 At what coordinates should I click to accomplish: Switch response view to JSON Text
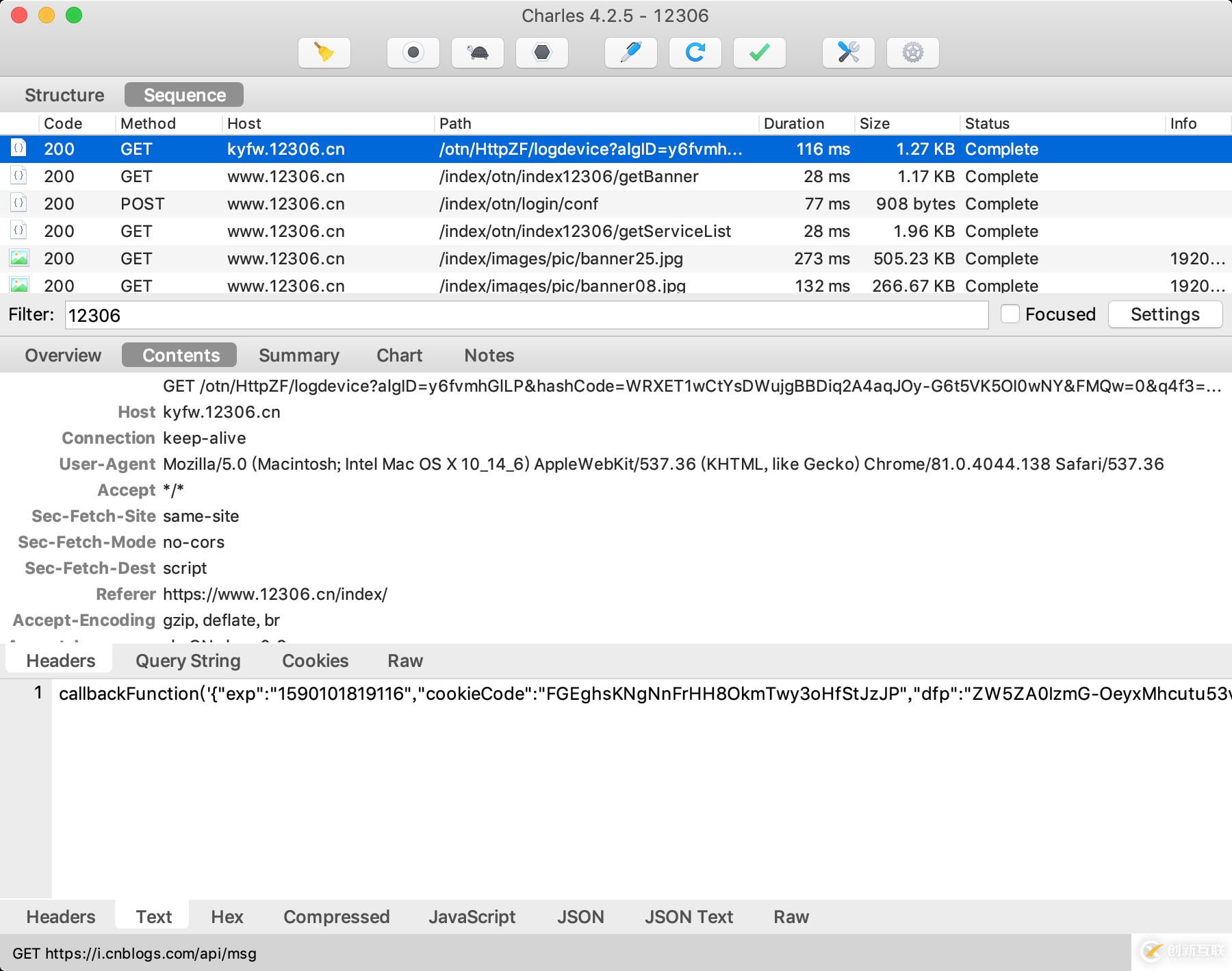pos(689,917)
